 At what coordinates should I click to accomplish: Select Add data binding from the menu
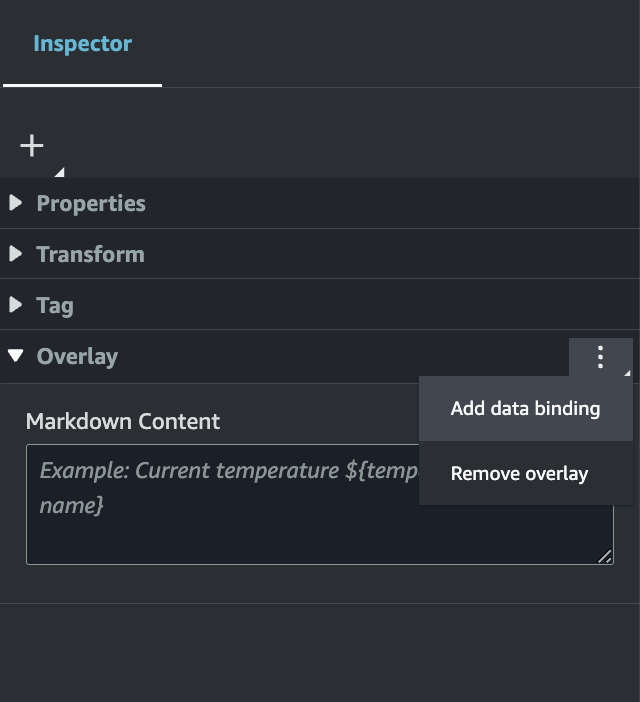pyautogui.click(x=525, y=409)
